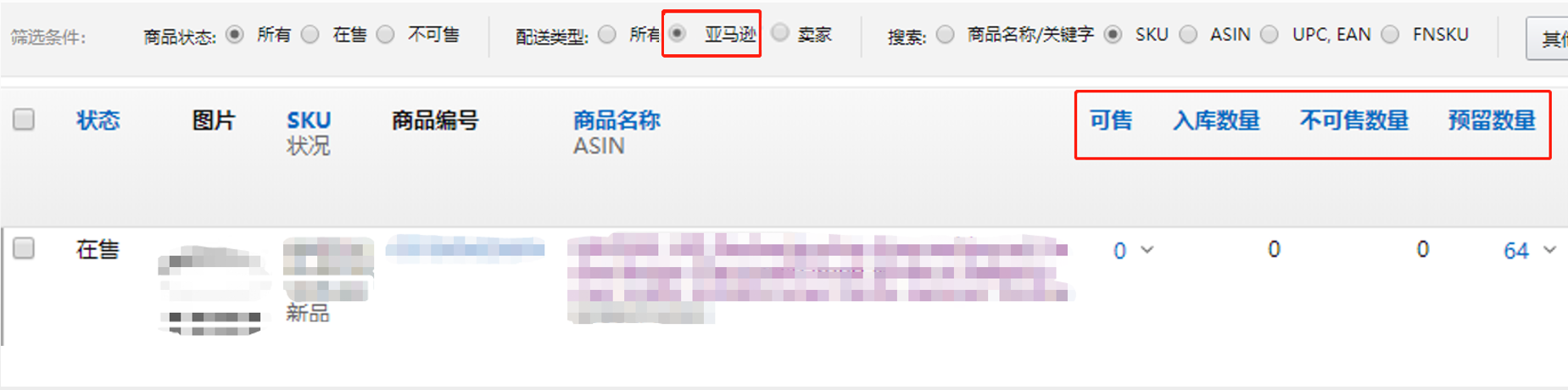Sort by 状态 column header
The width and height of the screenshot is (1568, 390).
coord(98,120)
